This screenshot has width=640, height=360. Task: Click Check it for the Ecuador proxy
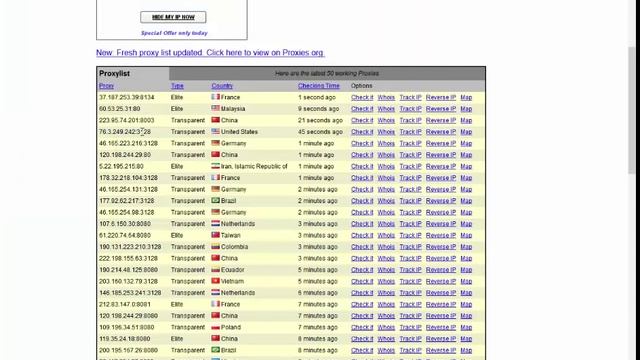(x=362, y=270)
